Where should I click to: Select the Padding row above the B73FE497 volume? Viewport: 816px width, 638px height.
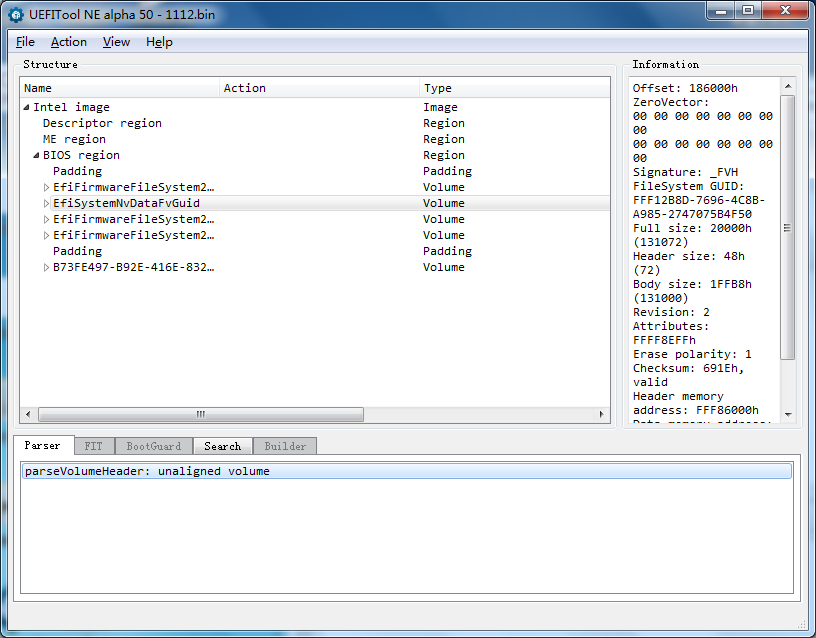[315, 251]
